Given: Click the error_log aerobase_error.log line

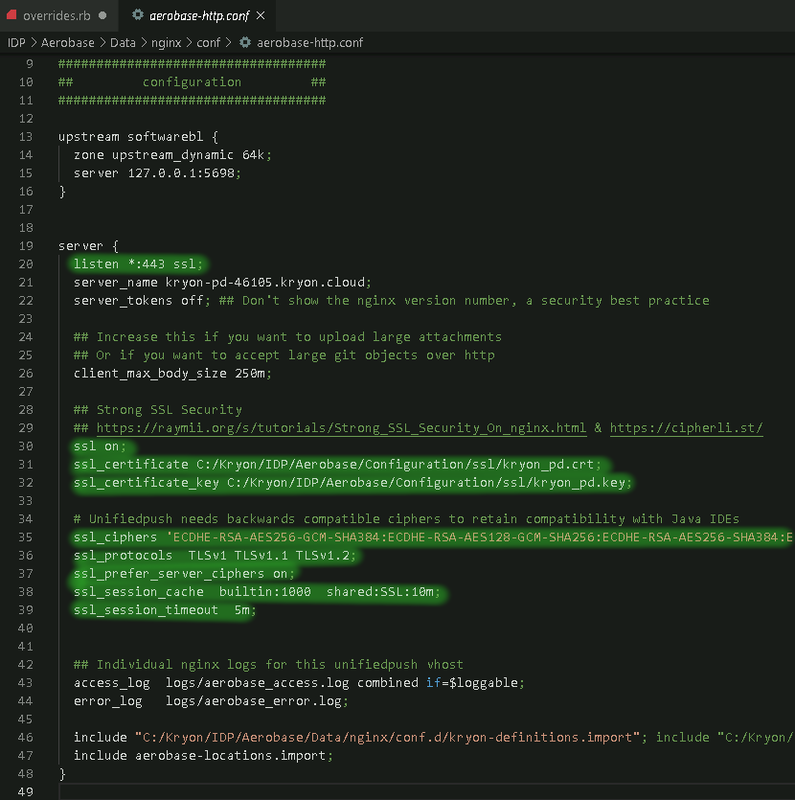Looking at the screenshot, I should [211, 701].
